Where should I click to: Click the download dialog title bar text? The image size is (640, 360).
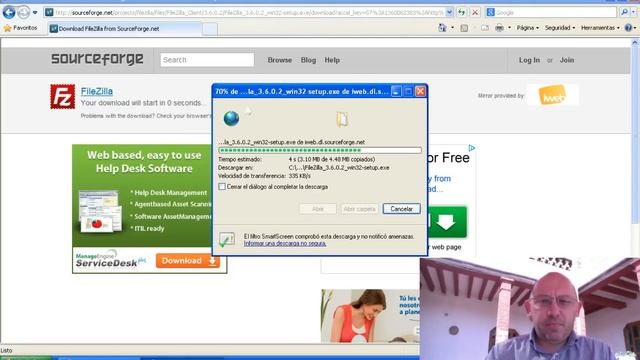pos(301,91)
